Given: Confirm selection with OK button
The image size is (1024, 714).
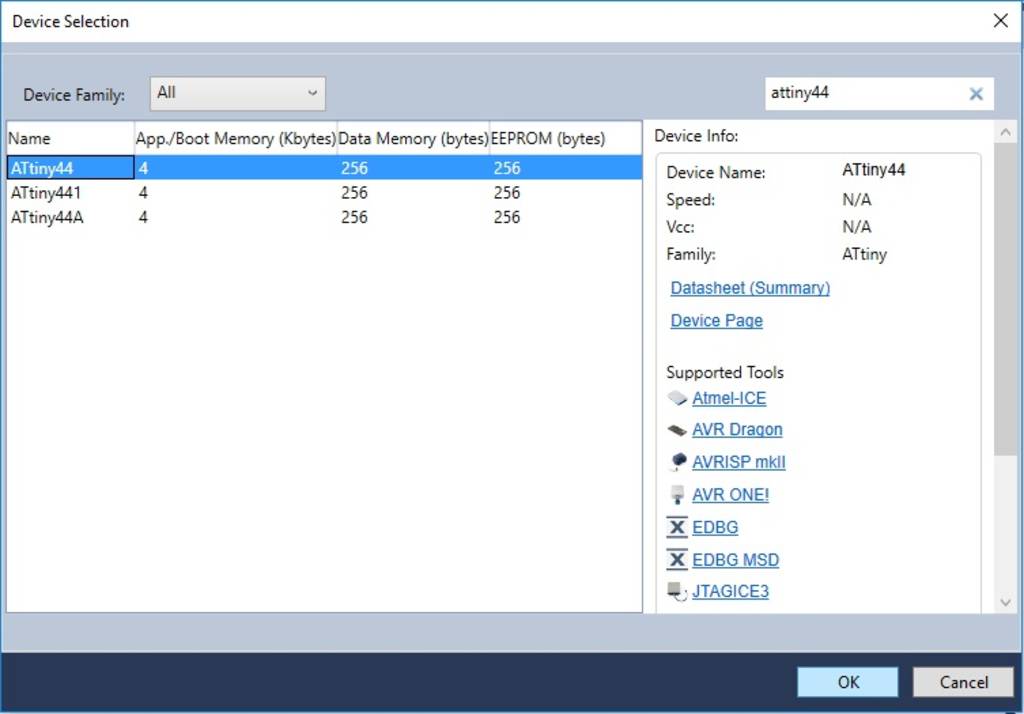Looking at the screenshot, I should (x=848, y=682).
